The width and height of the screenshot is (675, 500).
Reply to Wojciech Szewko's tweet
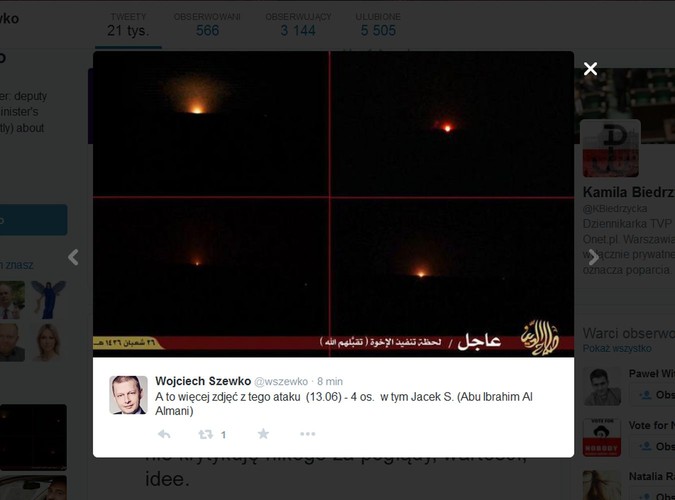pos(164,434)
